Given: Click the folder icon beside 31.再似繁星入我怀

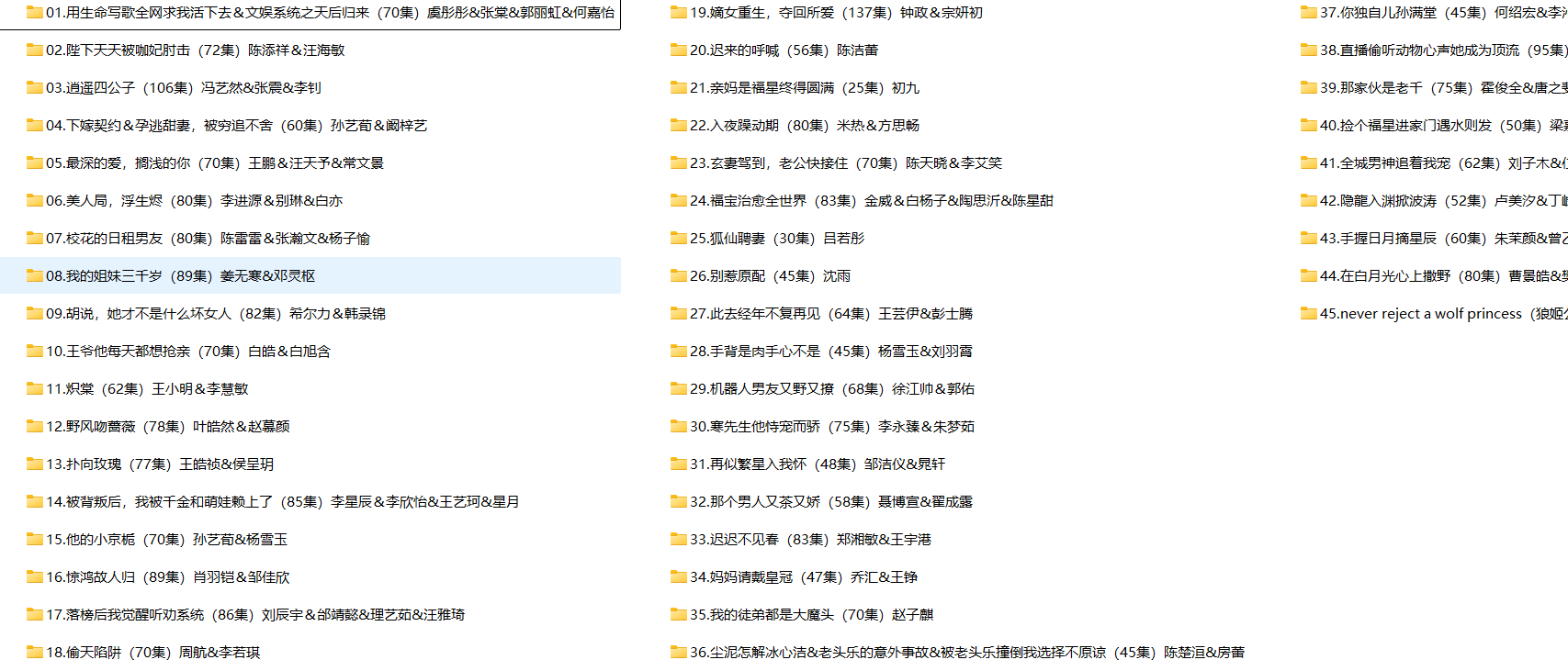Looking at the screenshot, I should (679, 464).
